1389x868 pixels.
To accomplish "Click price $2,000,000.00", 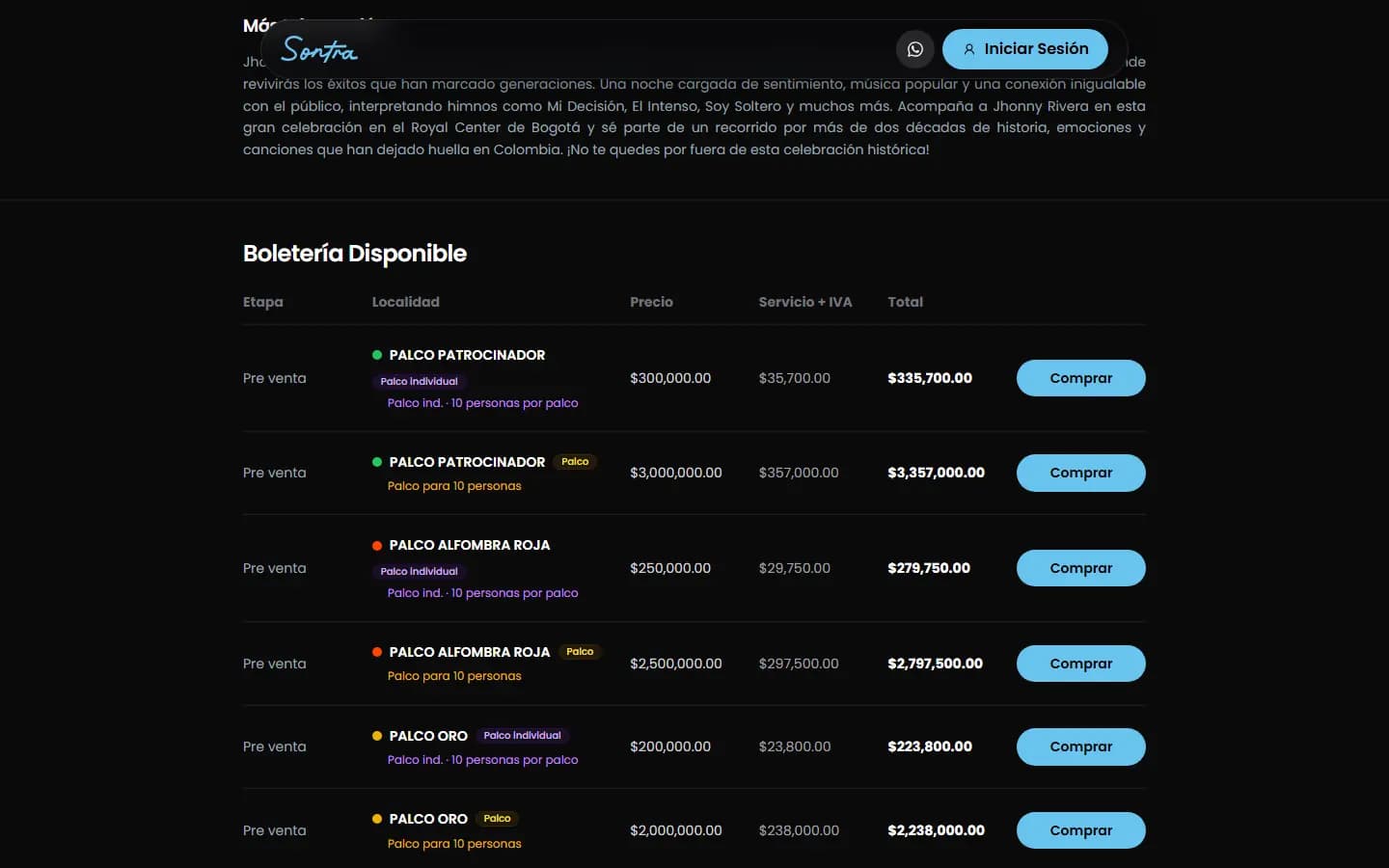I will [675, 830].
